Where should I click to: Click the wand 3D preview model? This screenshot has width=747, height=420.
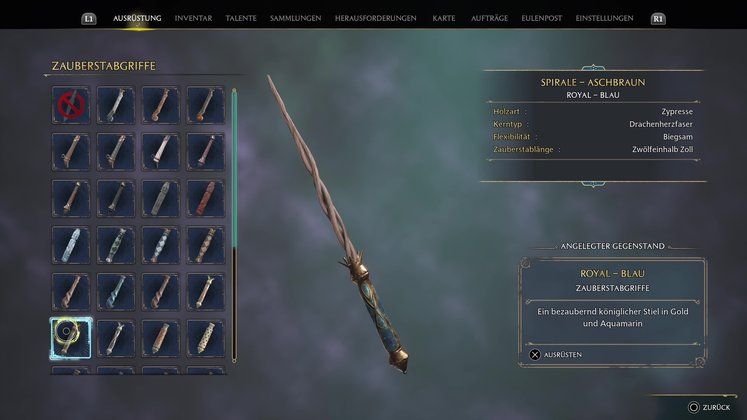(x=337, y=224)
